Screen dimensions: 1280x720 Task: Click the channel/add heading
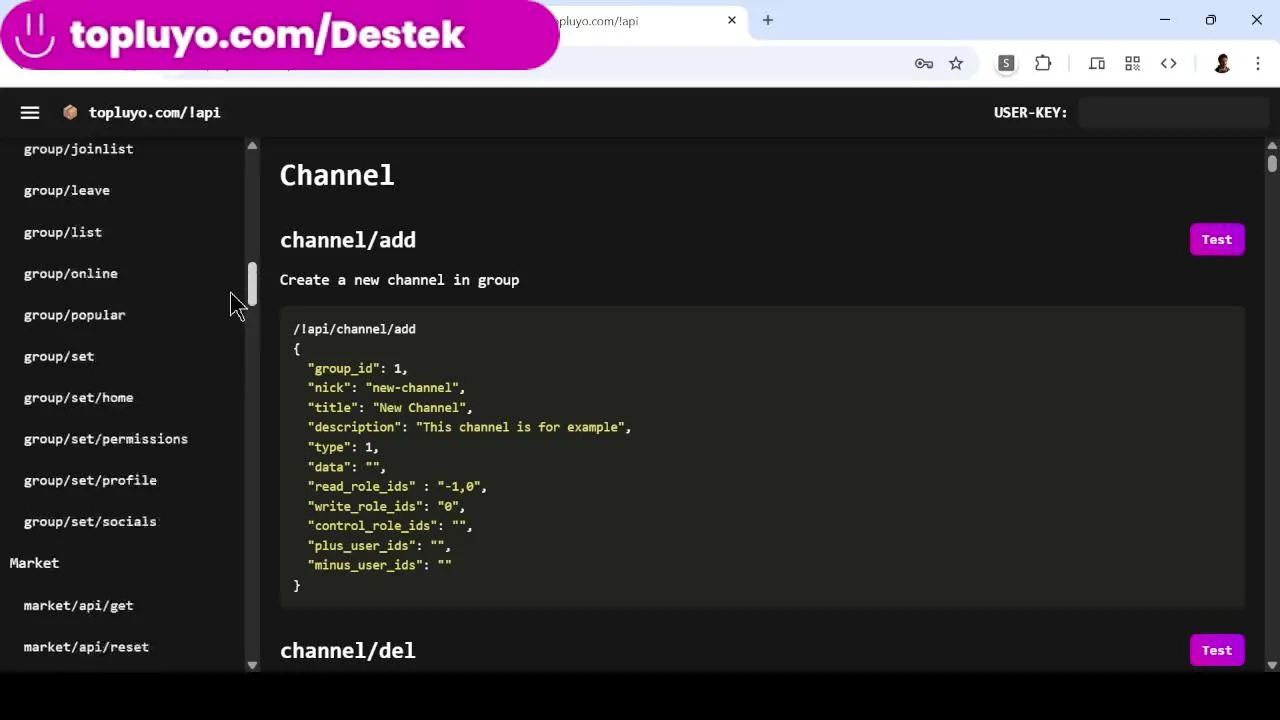coord(348,240)
